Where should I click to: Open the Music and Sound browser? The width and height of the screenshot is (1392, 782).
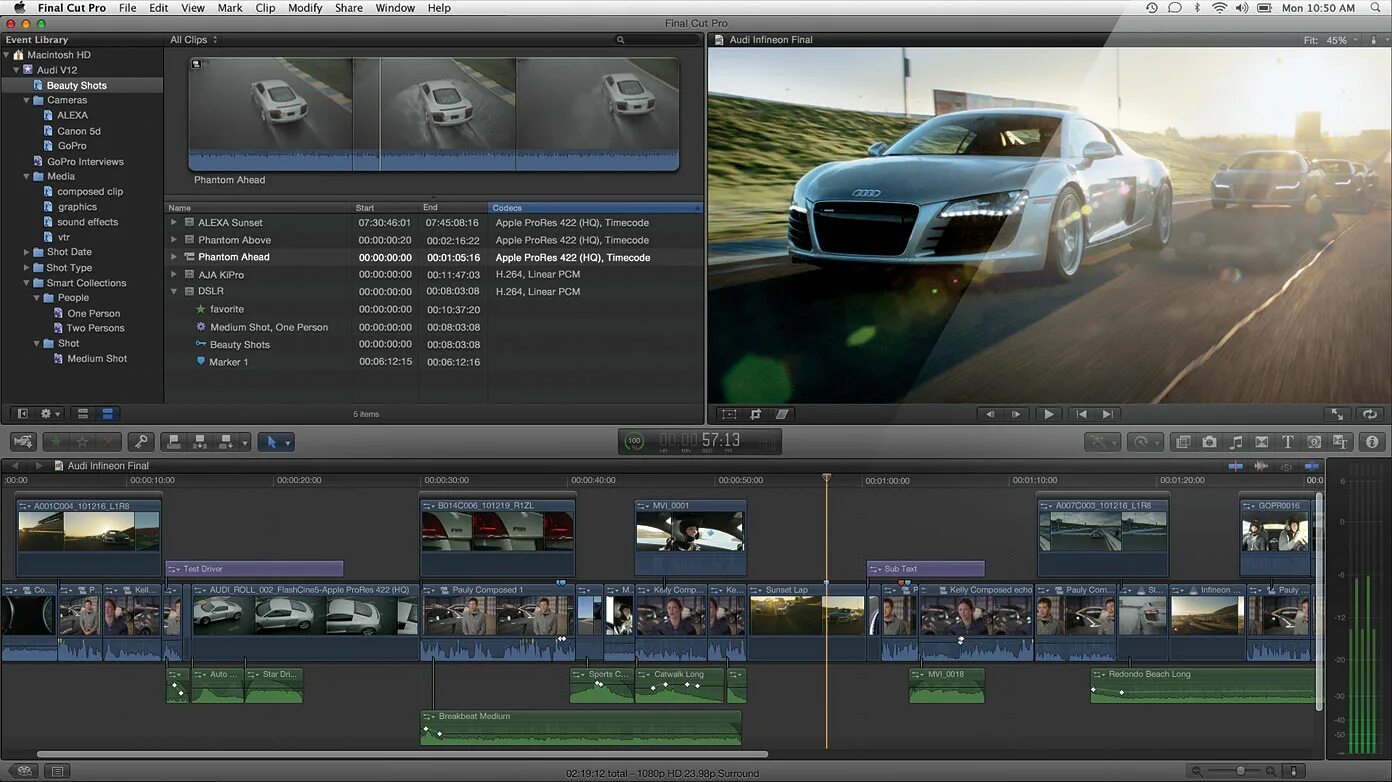1236,442
